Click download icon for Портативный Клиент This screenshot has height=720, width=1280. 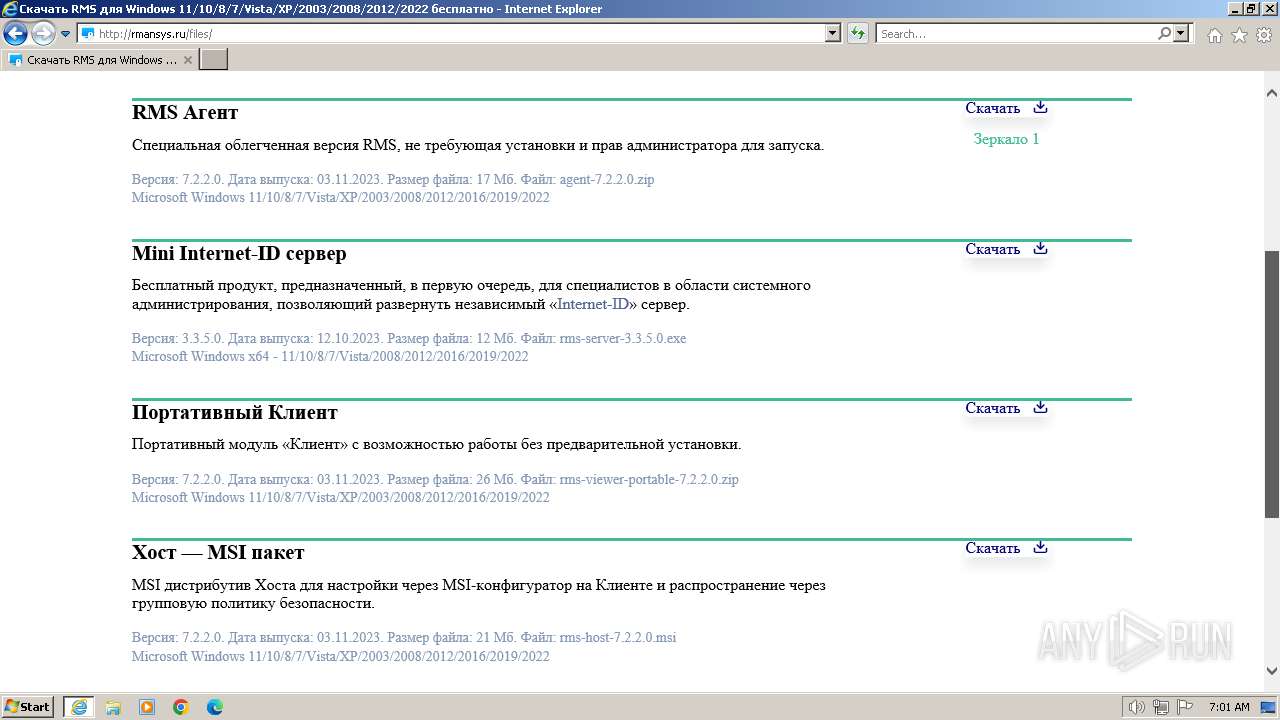[1040, 407]
